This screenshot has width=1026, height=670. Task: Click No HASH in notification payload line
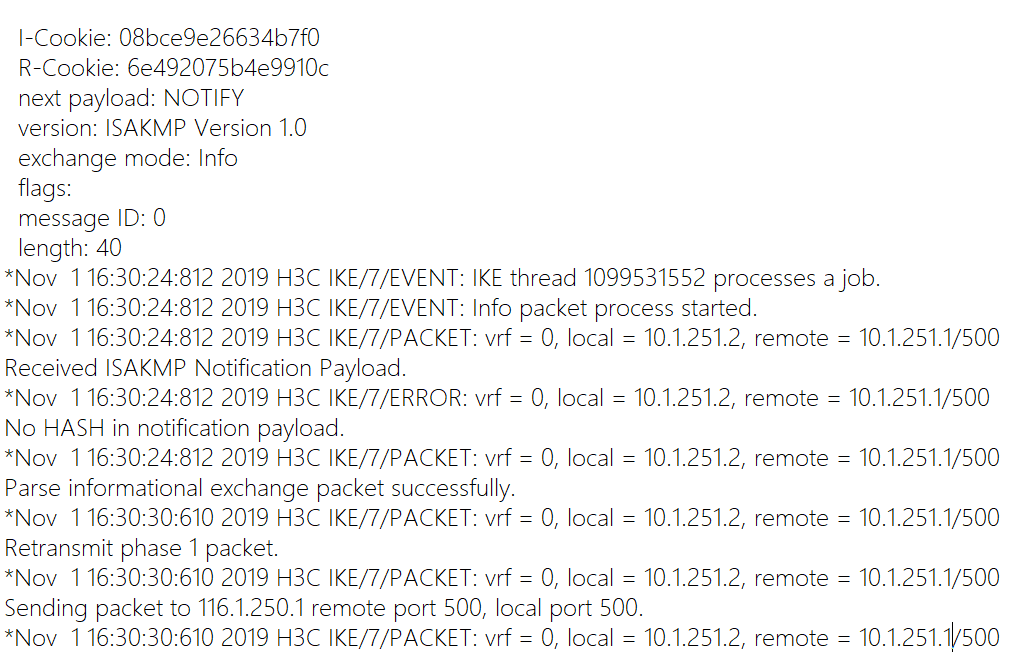point(174,428)
